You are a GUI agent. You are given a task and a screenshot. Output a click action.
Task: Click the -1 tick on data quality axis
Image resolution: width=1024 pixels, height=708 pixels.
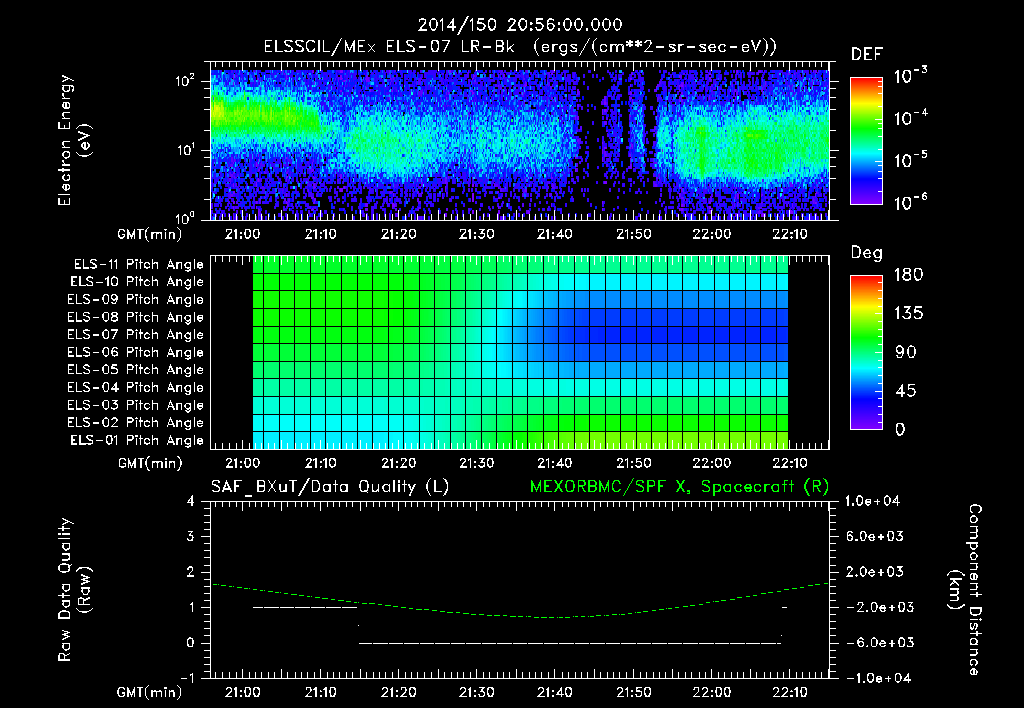(187, 678)
